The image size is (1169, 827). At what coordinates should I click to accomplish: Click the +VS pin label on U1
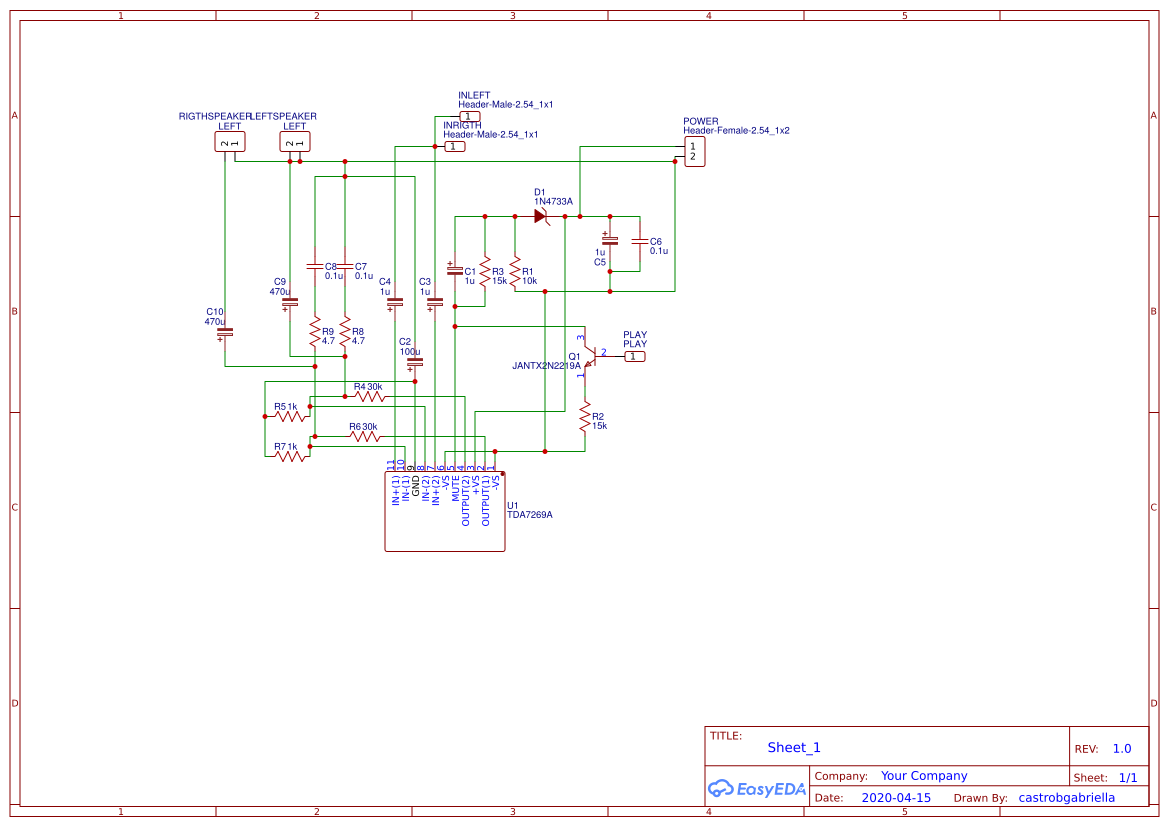click(x=476, y=485)
